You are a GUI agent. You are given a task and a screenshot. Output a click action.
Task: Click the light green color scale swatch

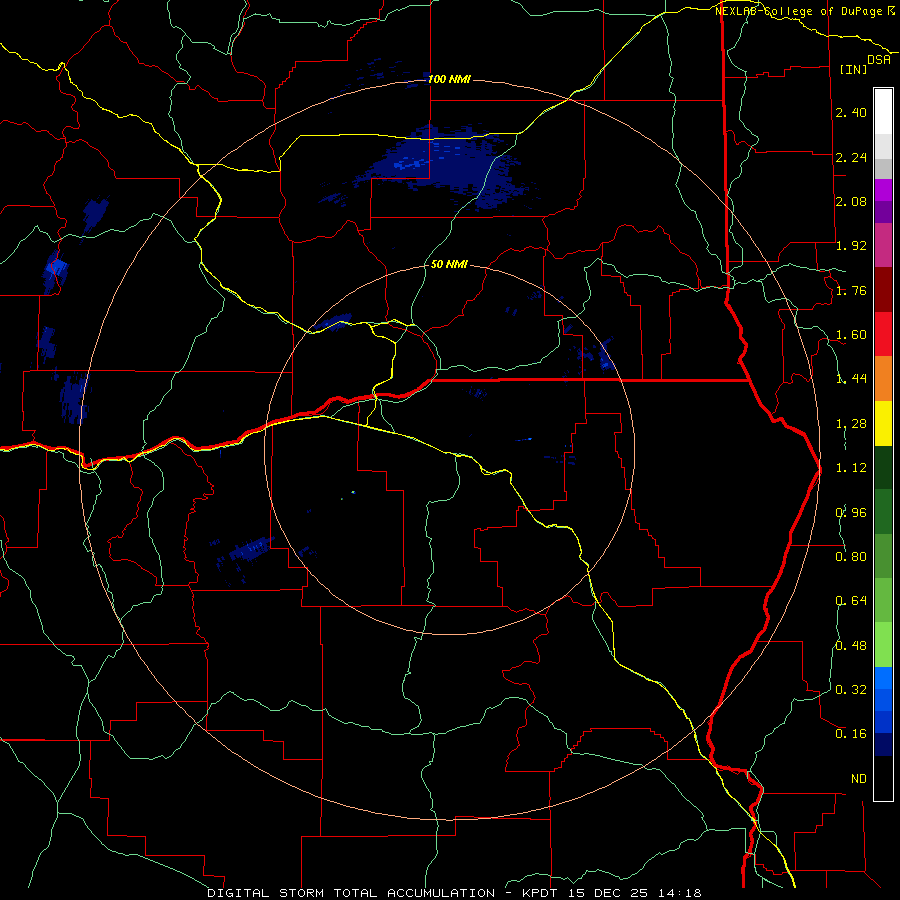(883, 645)
